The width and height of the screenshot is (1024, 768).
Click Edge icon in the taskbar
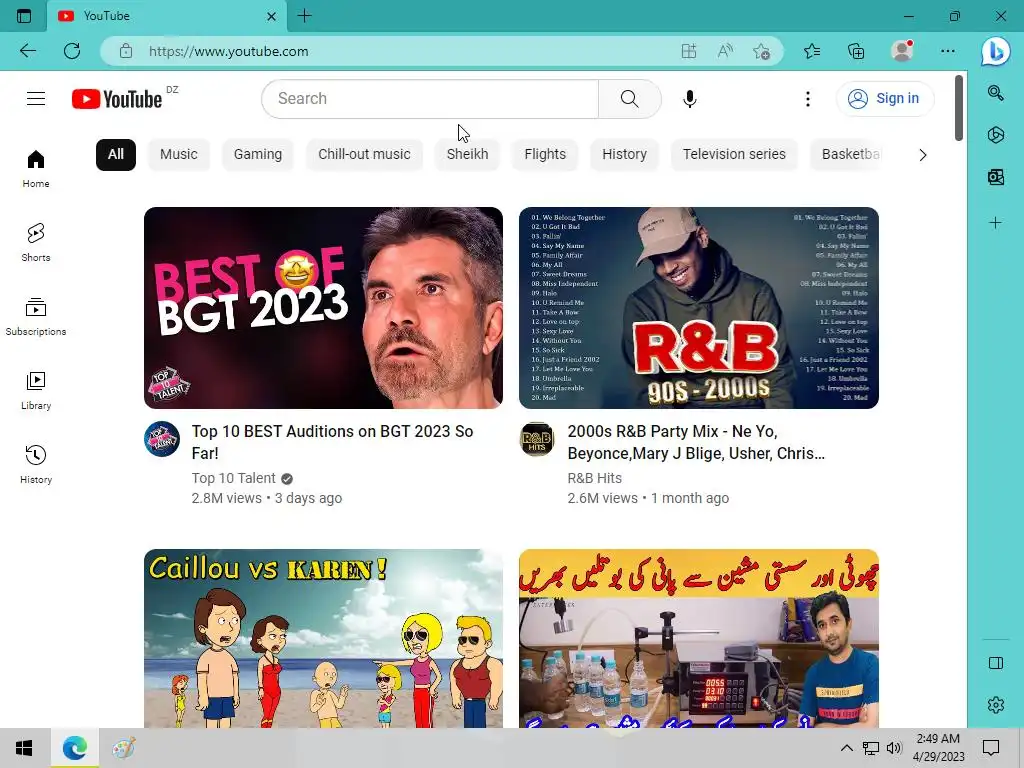point(74,748)
